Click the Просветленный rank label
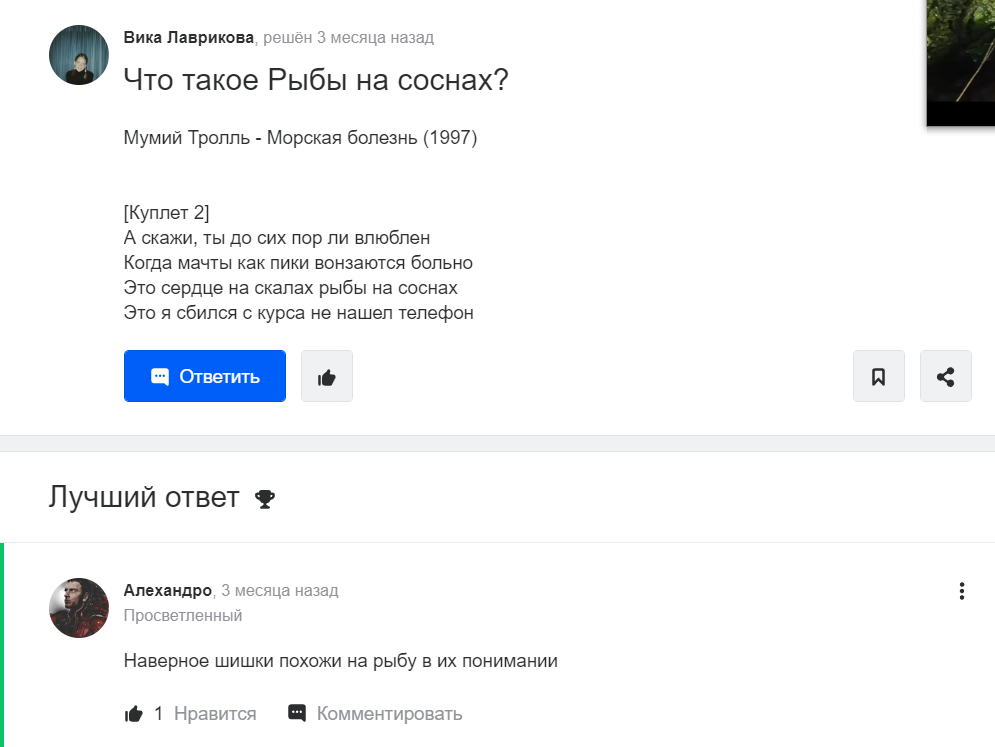The height and width of the screenshot is (747, 995). coord(183,616)
